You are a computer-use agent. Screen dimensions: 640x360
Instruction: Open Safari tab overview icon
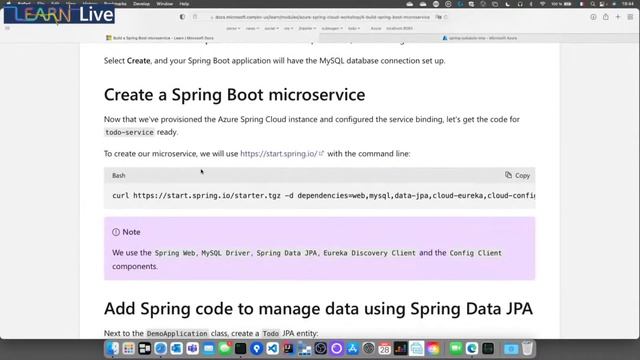click(x=630, y=17)
